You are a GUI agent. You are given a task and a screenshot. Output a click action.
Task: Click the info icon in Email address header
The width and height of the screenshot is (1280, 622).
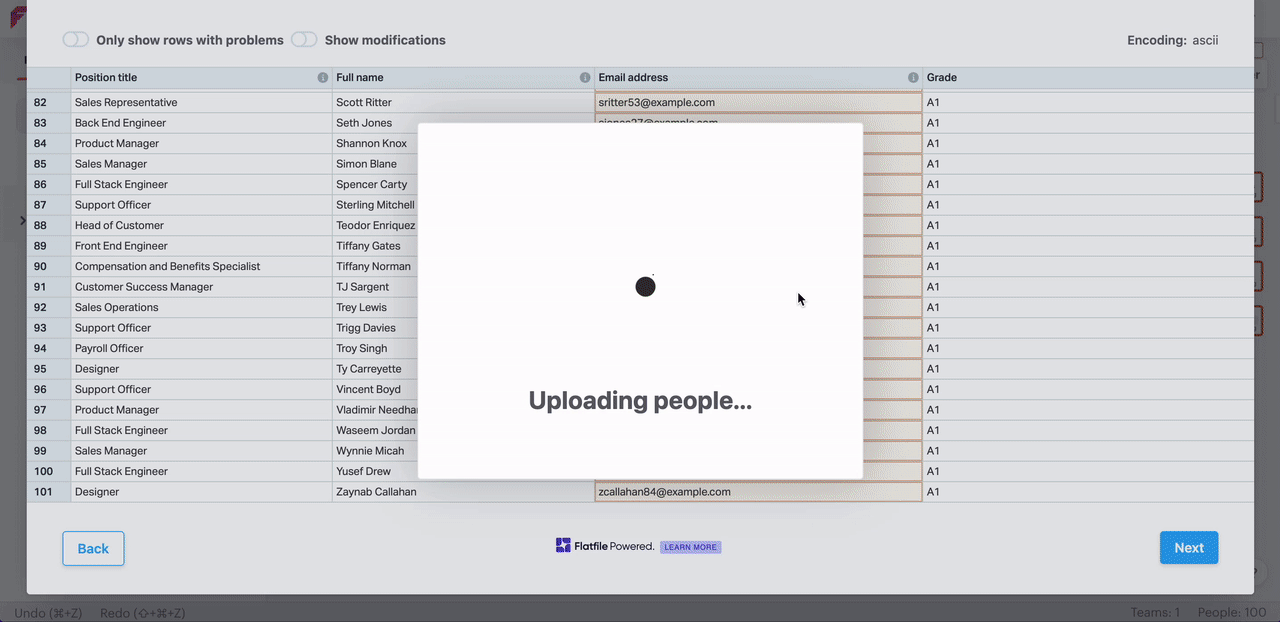(913, 78)
